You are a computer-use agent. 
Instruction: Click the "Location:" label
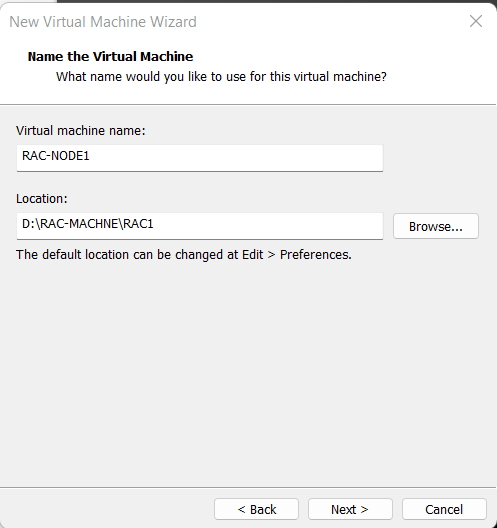coord(42,198)
